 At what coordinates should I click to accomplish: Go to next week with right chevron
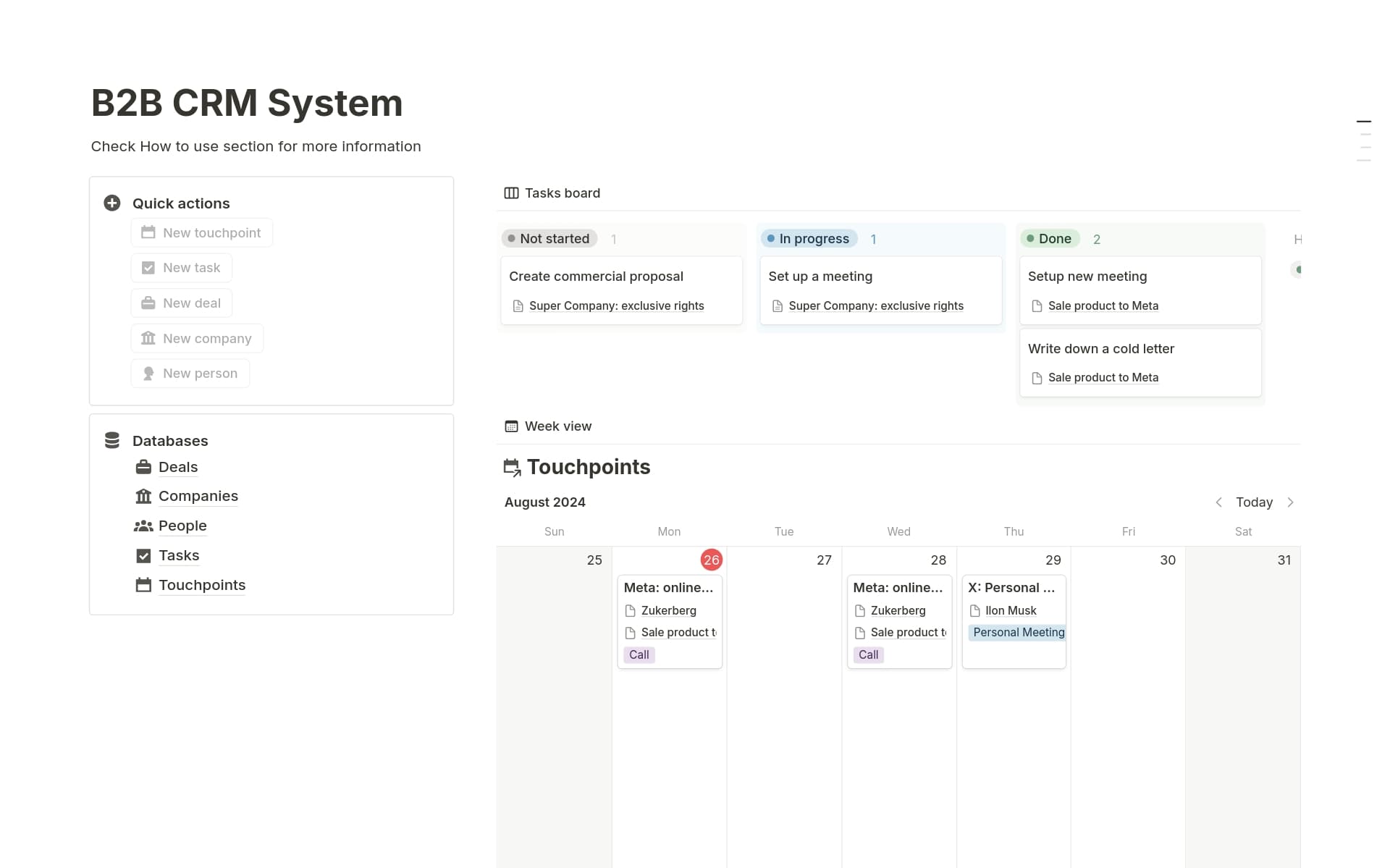pos(1290,502)
